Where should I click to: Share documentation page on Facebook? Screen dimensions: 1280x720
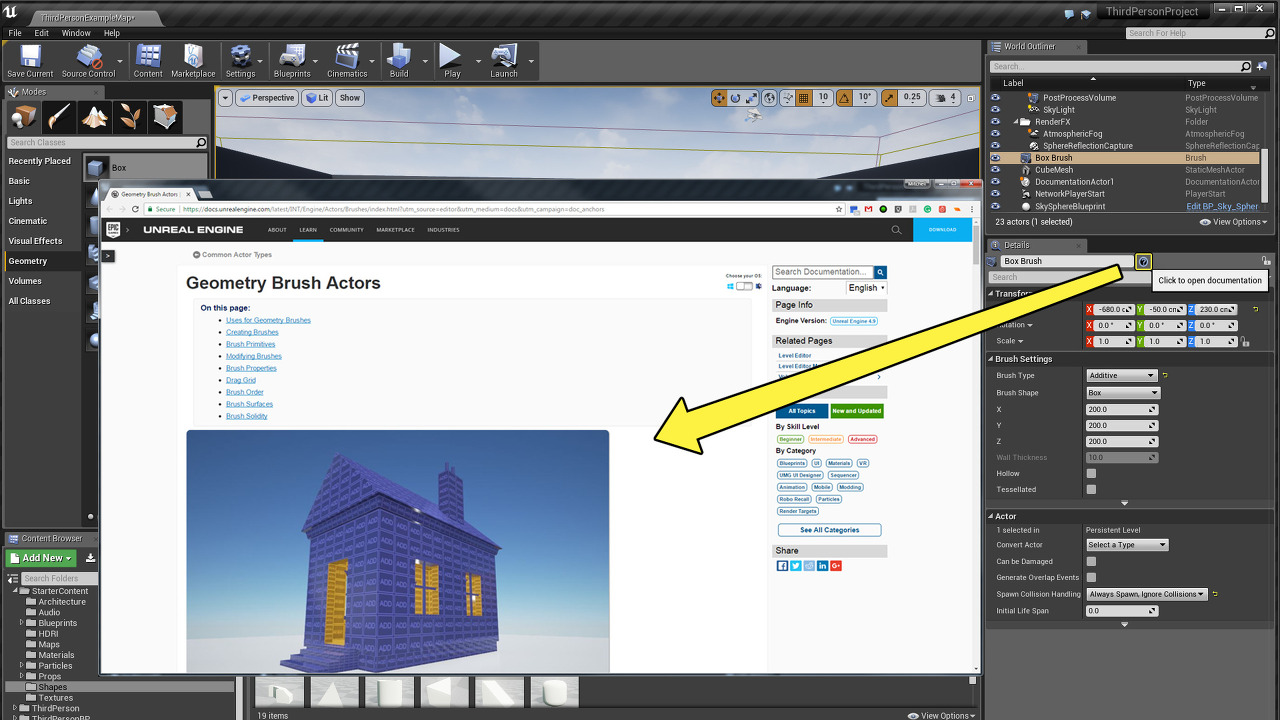(x=783, y=566)
